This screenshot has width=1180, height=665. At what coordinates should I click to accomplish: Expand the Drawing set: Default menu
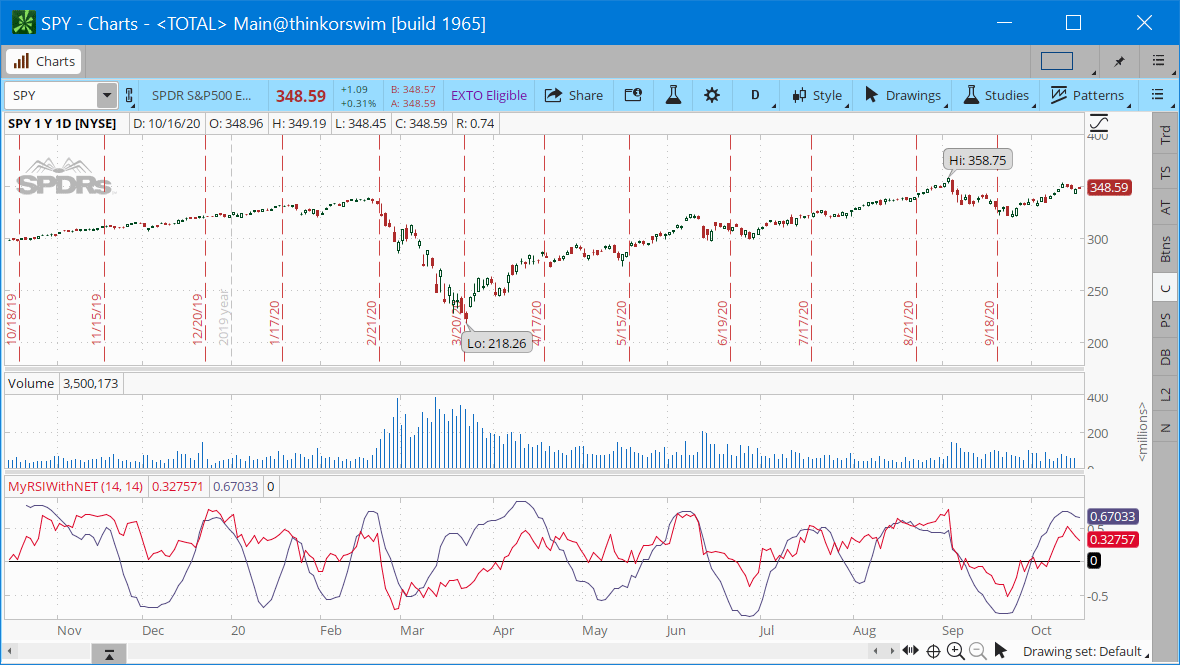[1082, 651]
